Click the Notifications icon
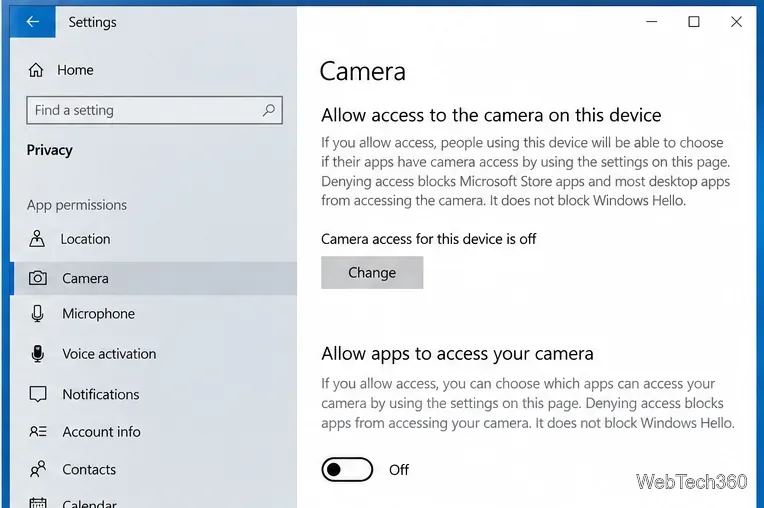 pos(38,394)
